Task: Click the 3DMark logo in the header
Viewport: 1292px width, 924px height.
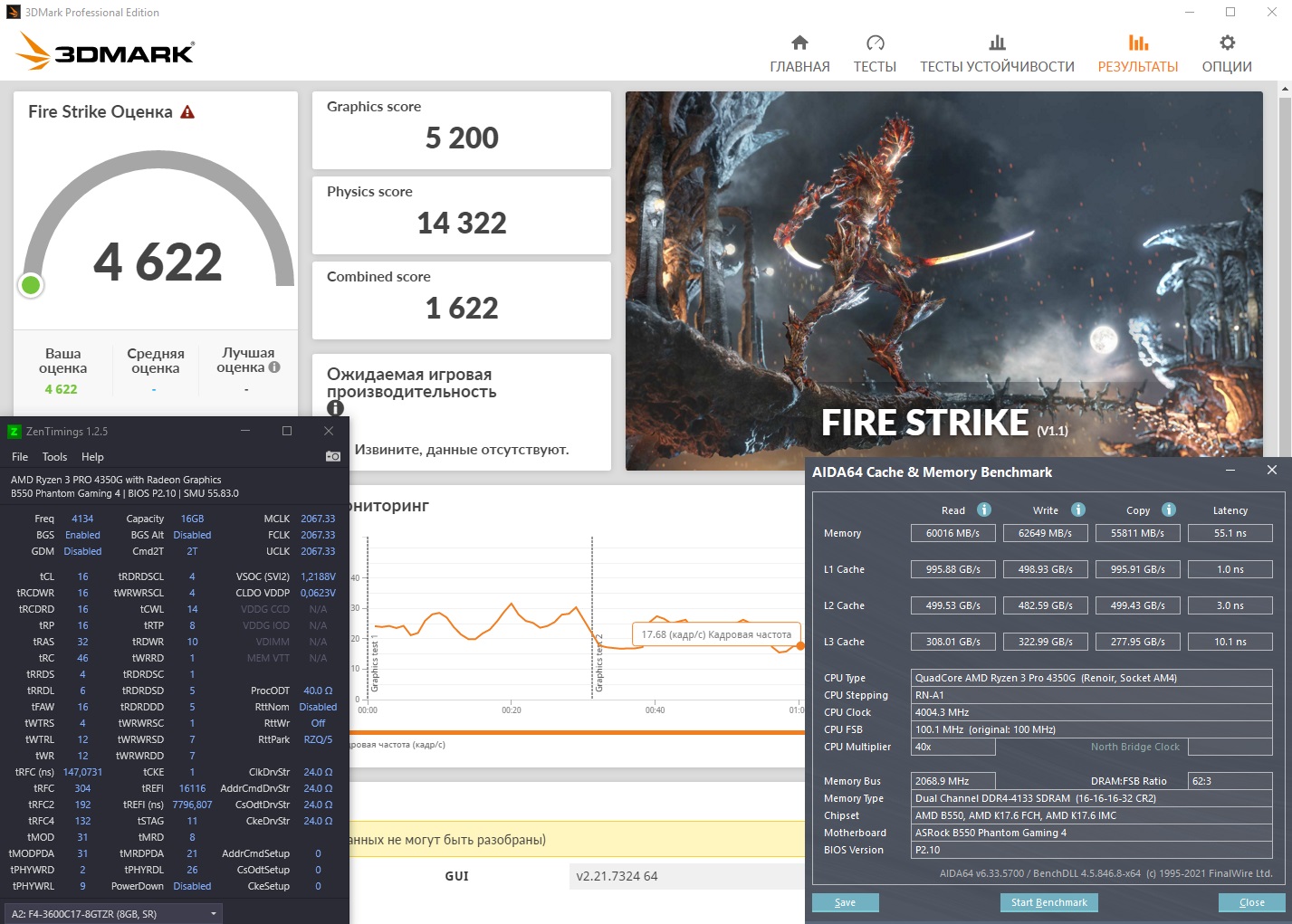Action: tap(107, 52)
